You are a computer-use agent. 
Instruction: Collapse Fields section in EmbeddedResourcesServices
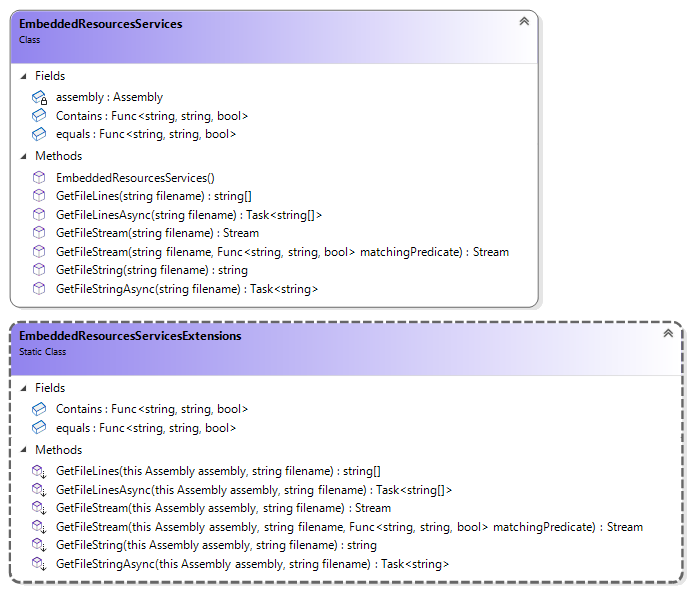tap(23, 76)
